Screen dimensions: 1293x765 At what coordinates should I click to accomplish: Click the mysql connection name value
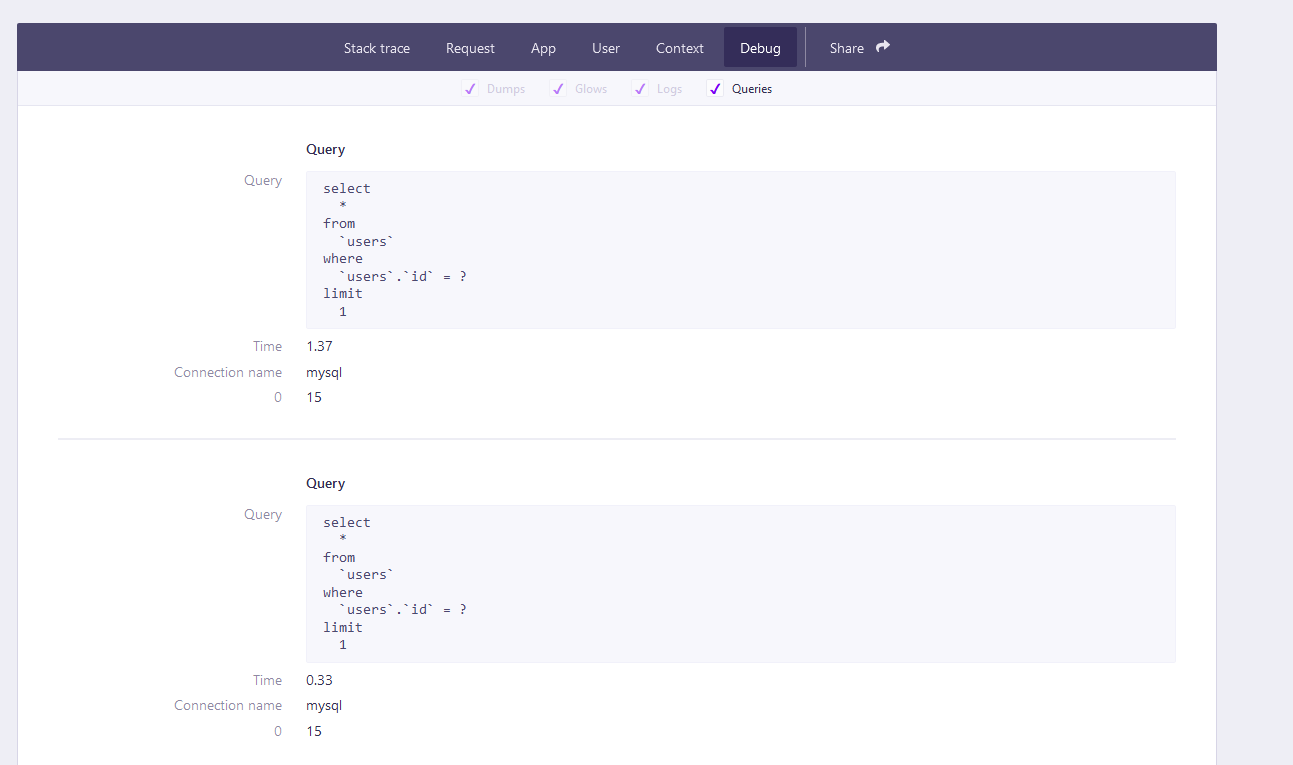pos(324,371)
